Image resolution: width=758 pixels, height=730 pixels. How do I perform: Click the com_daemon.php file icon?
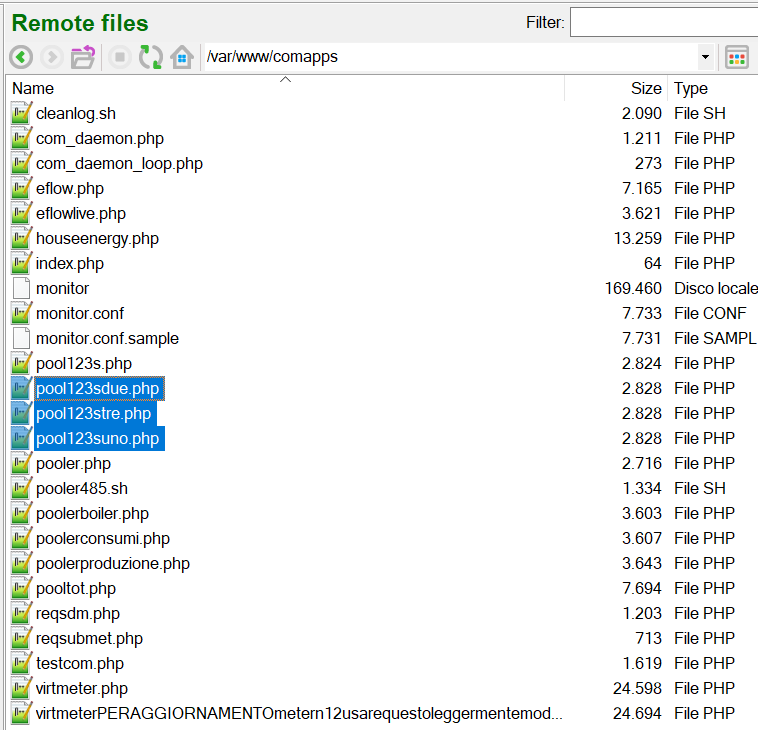[x=21, y=138]
